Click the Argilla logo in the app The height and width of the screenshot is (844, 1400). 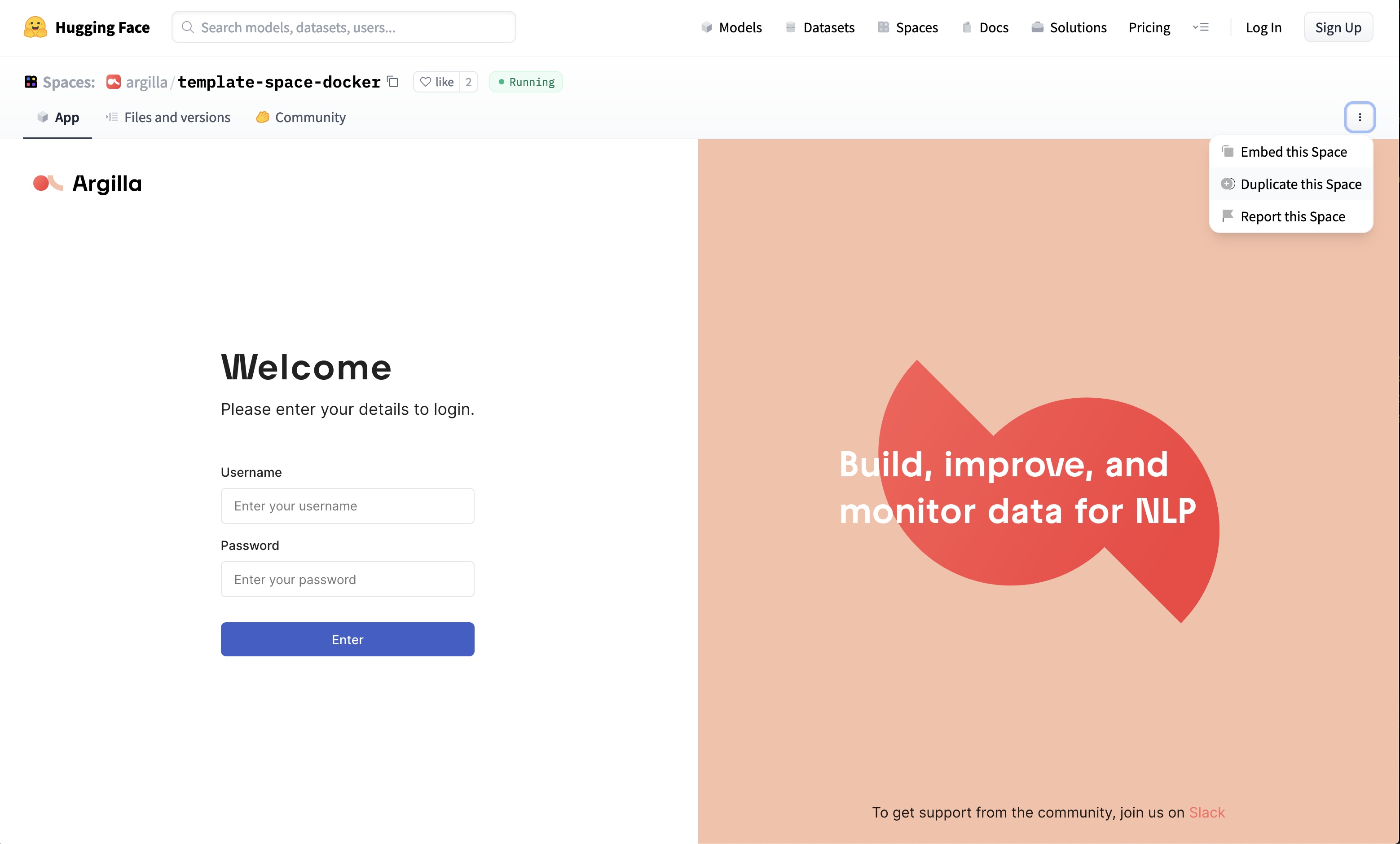[88, 184]
